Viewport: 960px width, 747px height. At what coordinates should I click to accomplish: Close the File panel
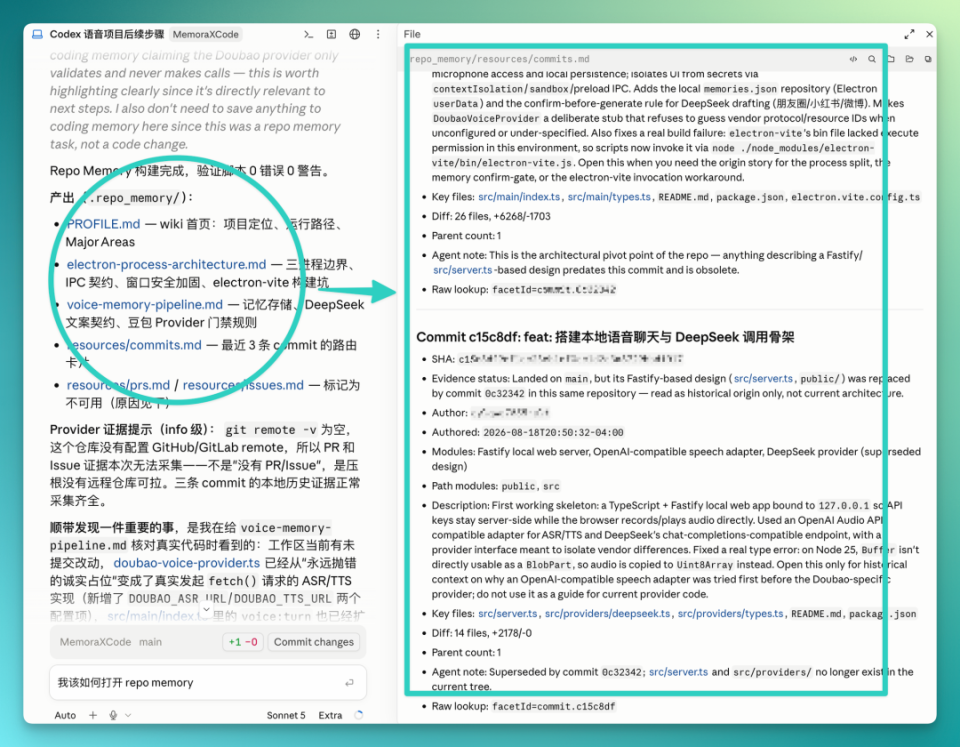929,34
